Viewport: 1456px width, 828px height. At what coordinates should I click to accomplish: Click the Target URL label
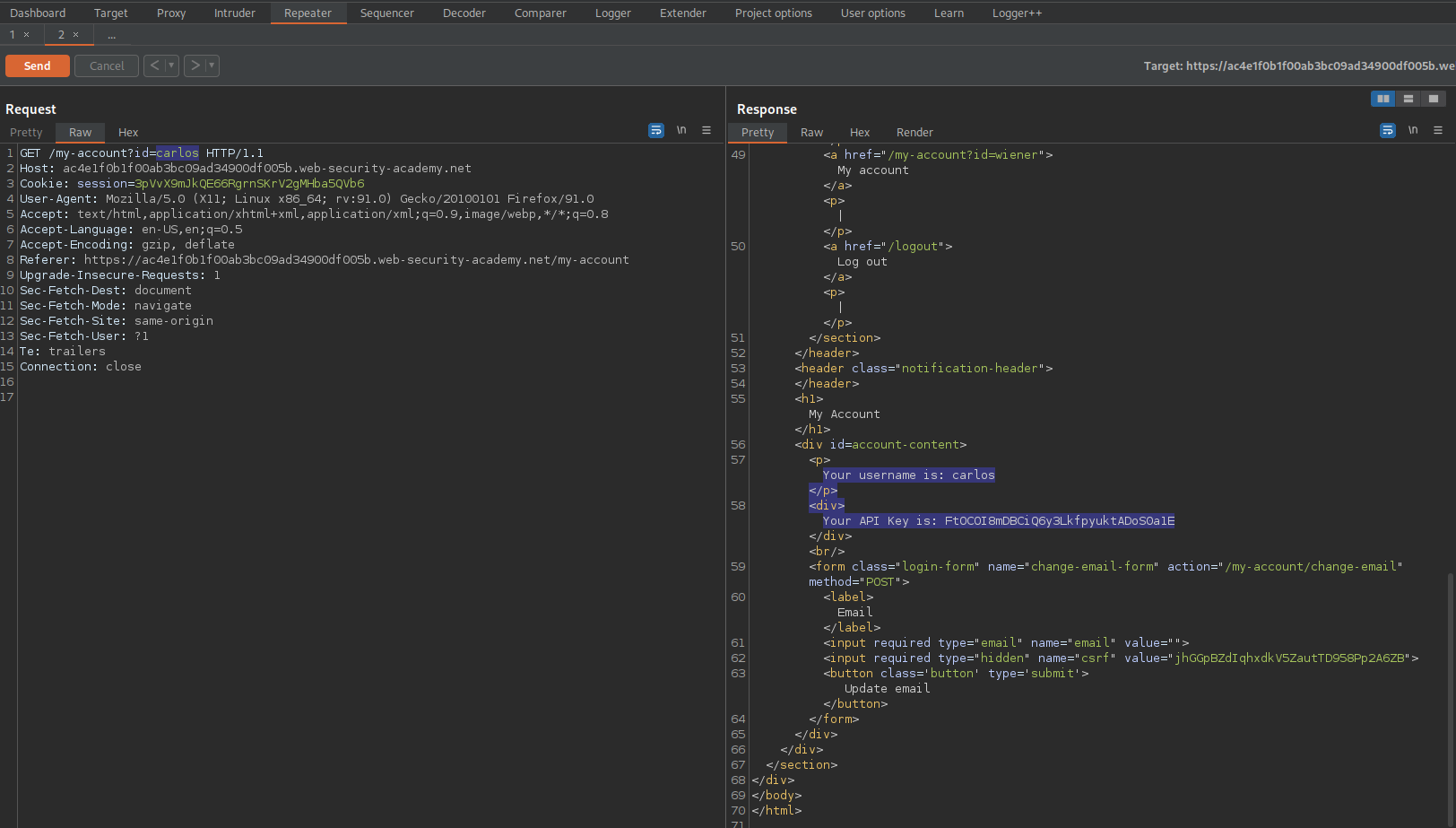[1299, 65]
